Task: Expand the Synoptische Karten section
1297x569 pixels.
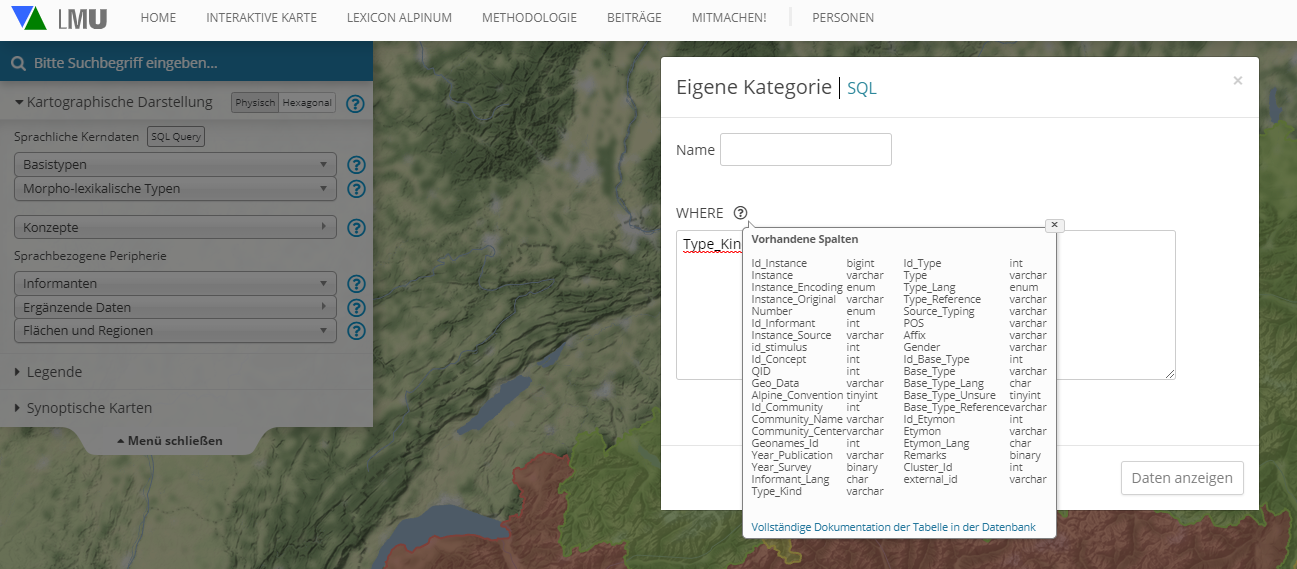Action: (92, 408)
